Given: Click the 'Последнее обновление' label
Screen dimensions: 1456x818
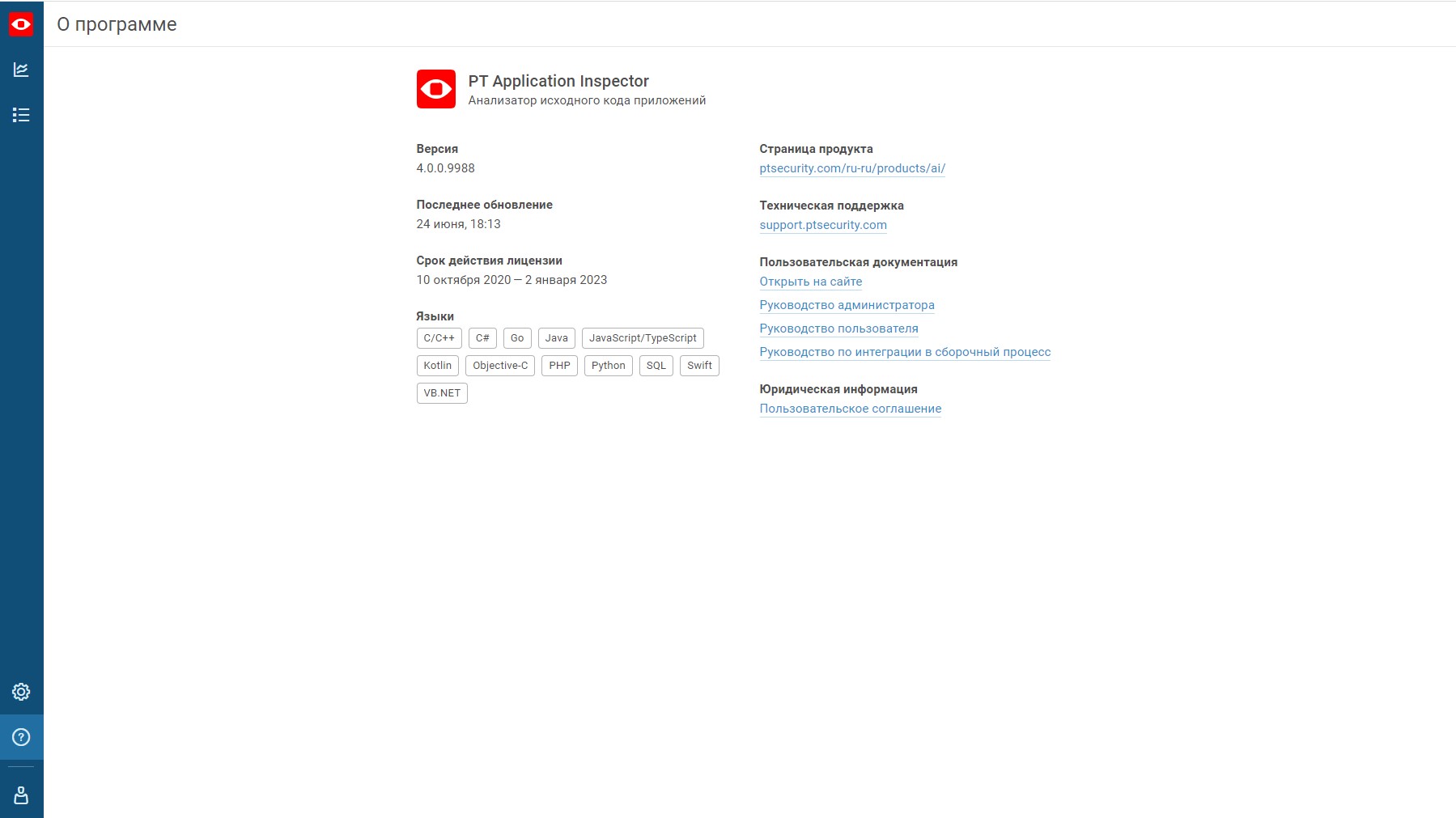Looking at the screenshot, I should coord(485,205).
